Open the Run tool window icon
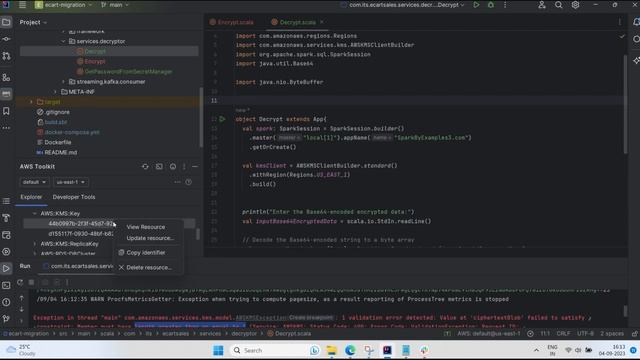 click(6, 268)
